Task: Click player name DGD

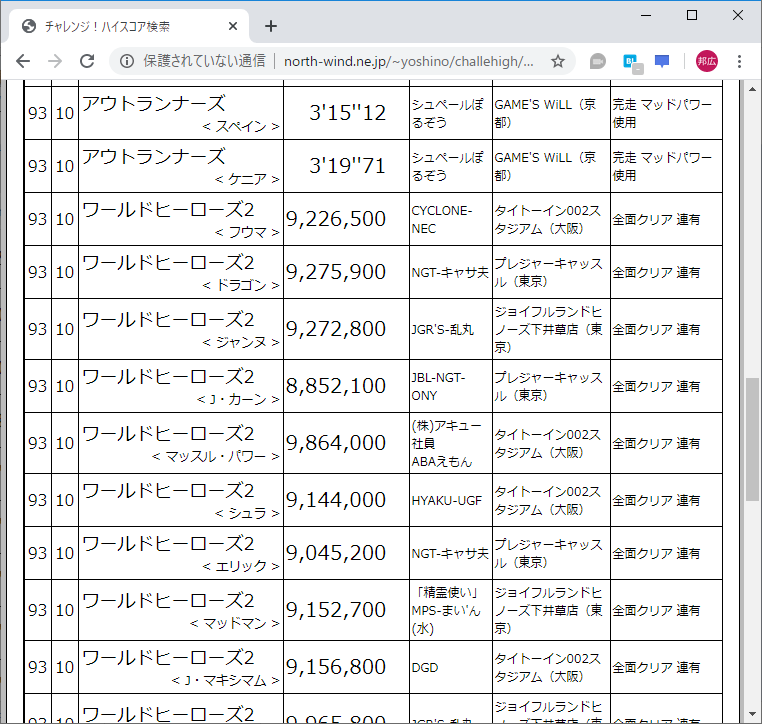Action: [425, 668]
